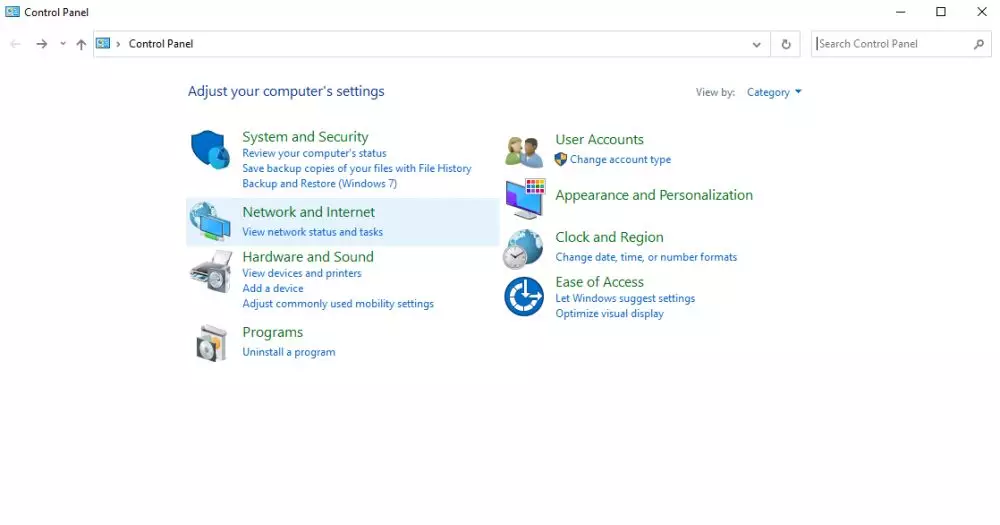Click Adjust commonly used mobility settings
The height and width of the screenshot is (525, 1000).
[x=337, y=304]
